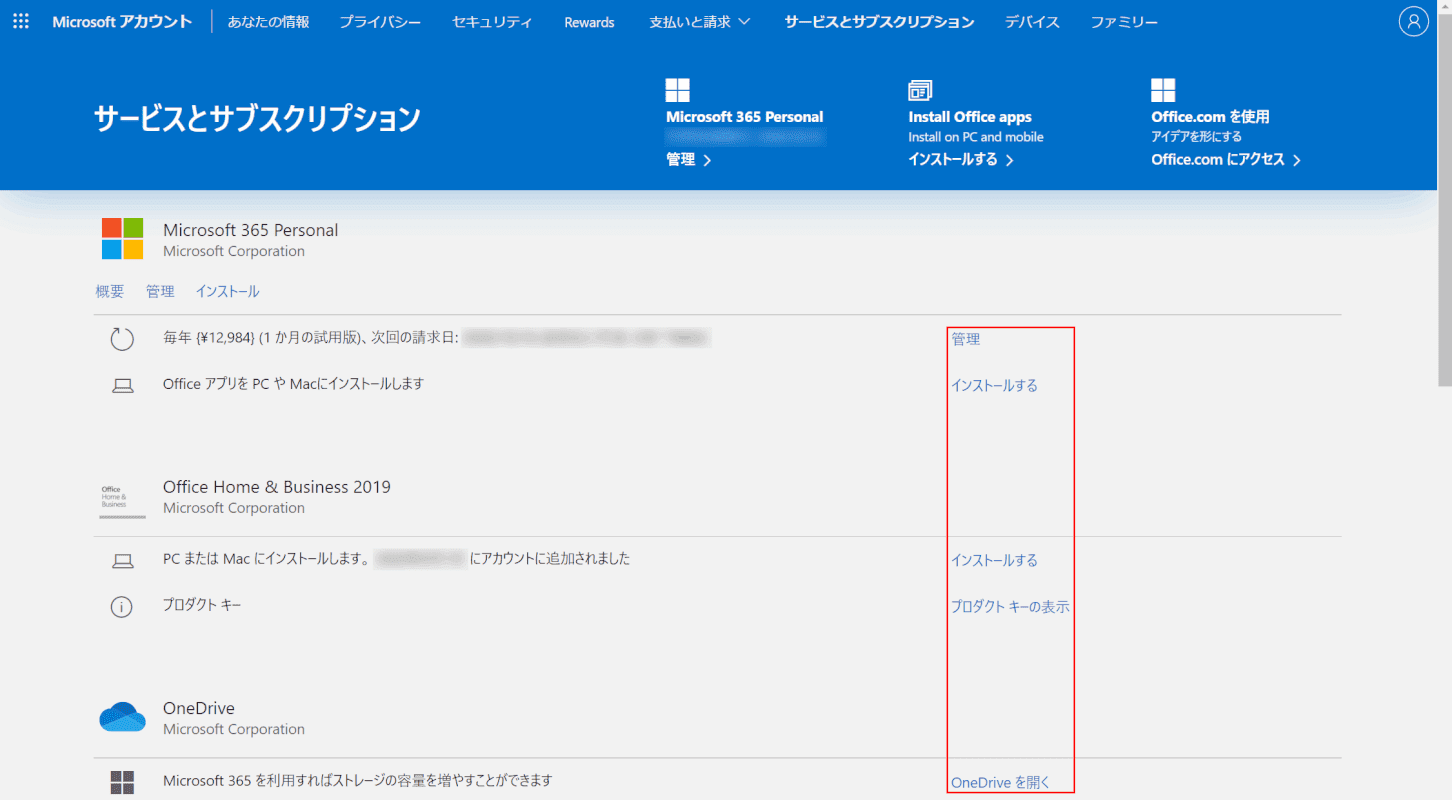Switch to 概要 tab under Microsoft 365
The image size is (1452, 800).
pos(110,292)
